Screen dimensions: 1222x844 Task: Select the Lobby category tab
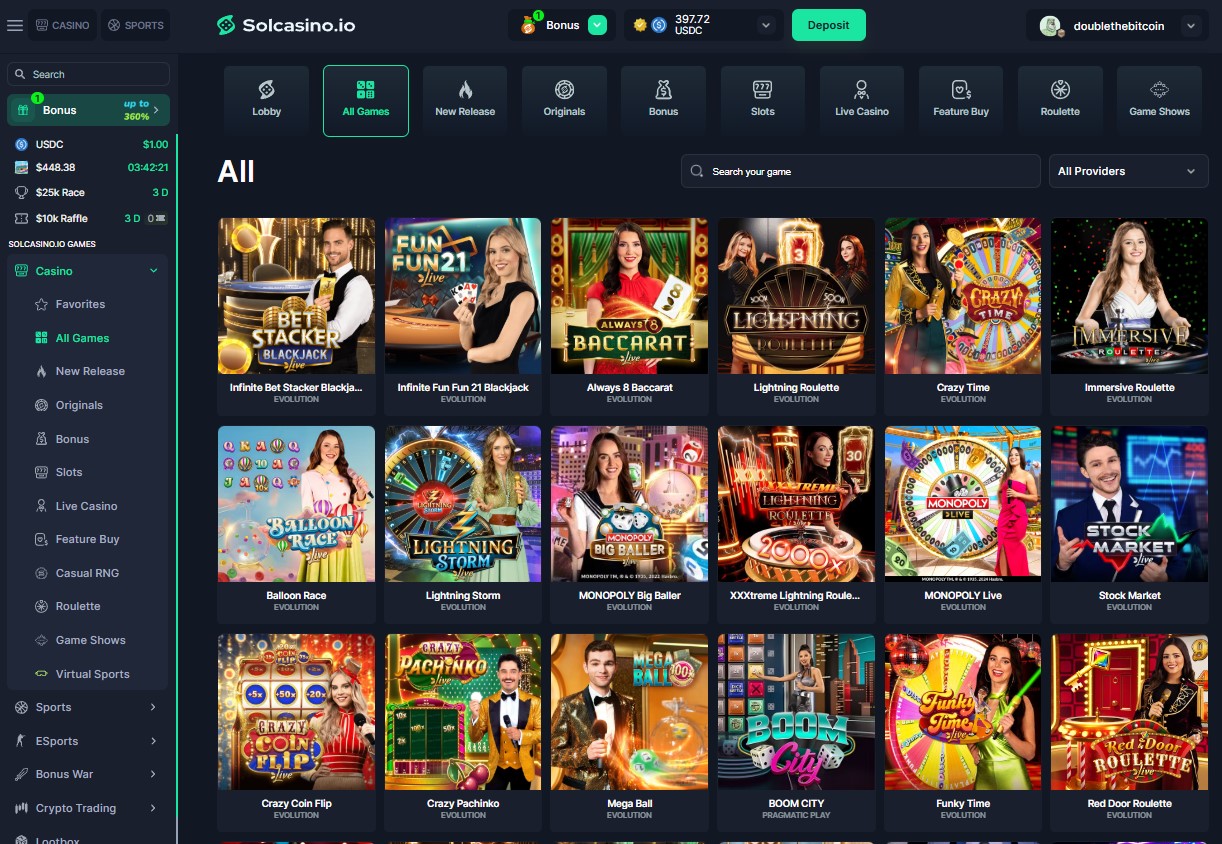pos(267,100)
